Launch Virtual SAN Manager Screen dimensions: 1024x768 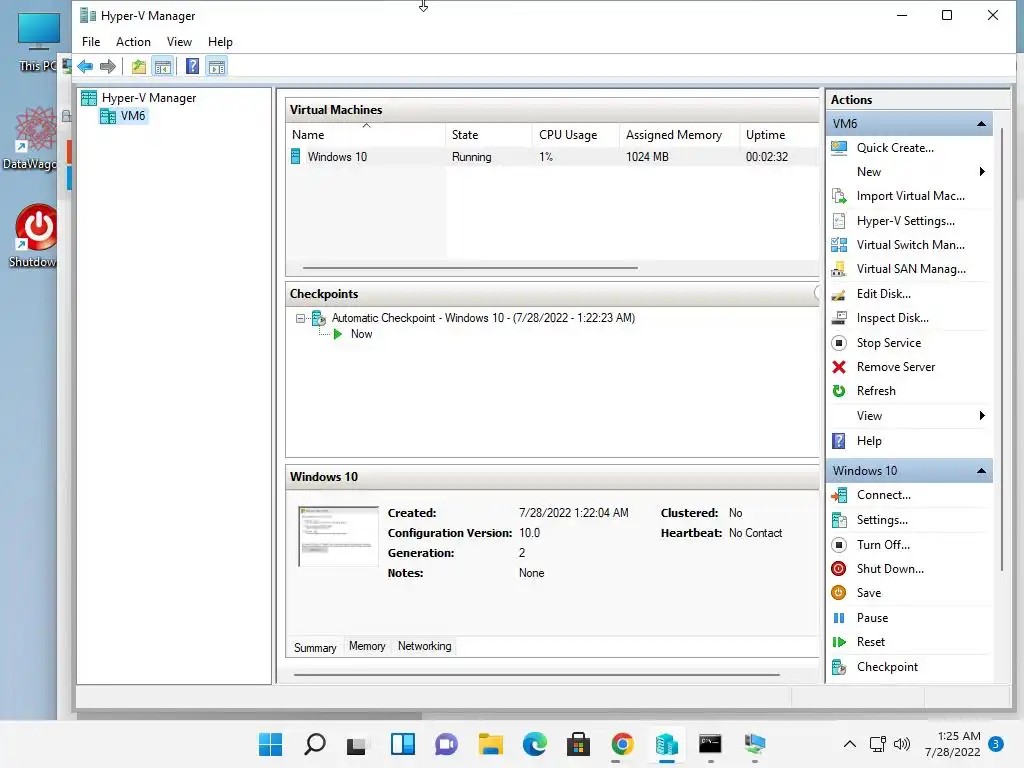point(910,269)
